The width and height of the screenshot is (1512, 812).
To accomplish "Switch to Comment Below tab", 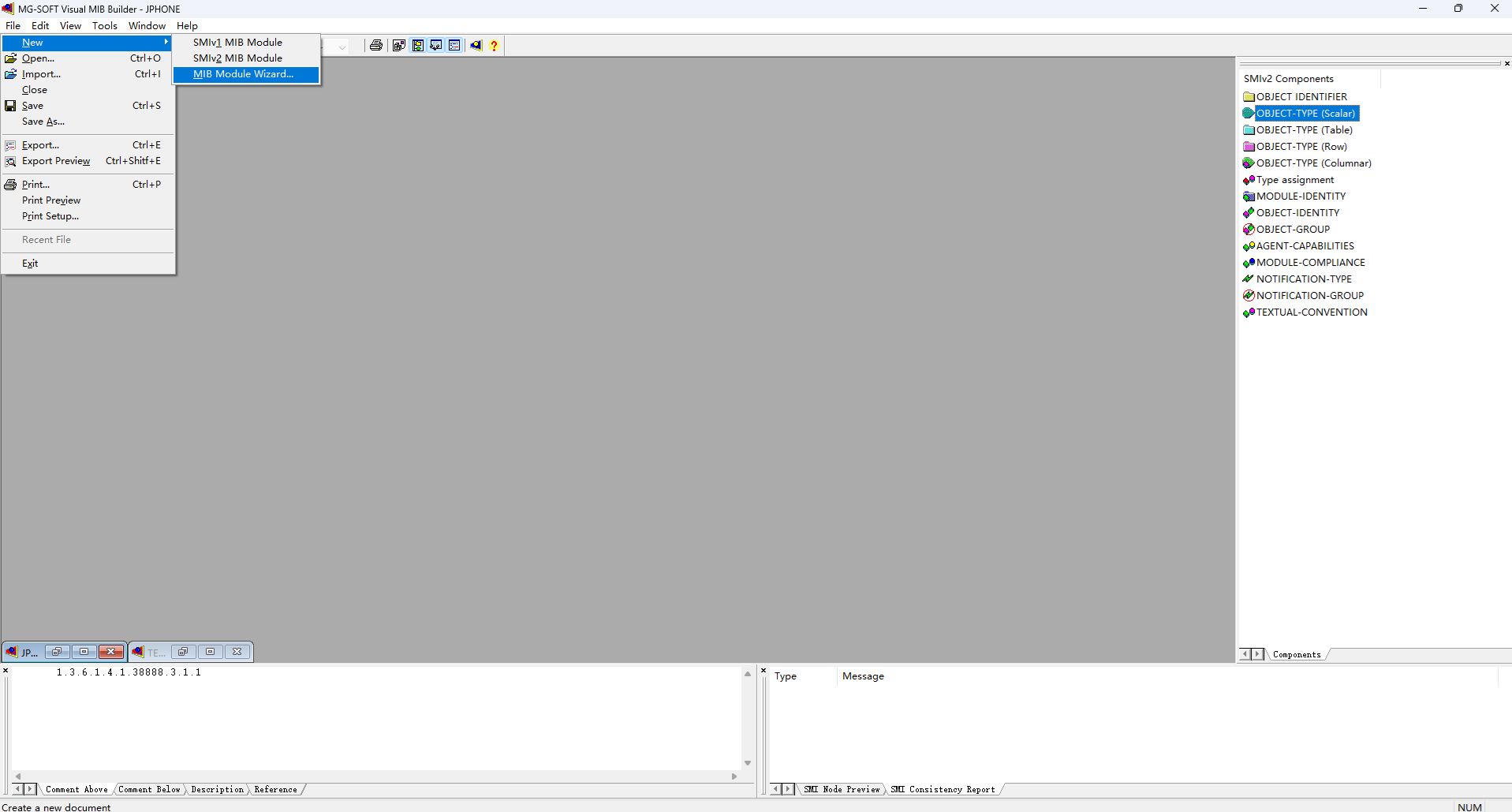I will click(149, 789).
